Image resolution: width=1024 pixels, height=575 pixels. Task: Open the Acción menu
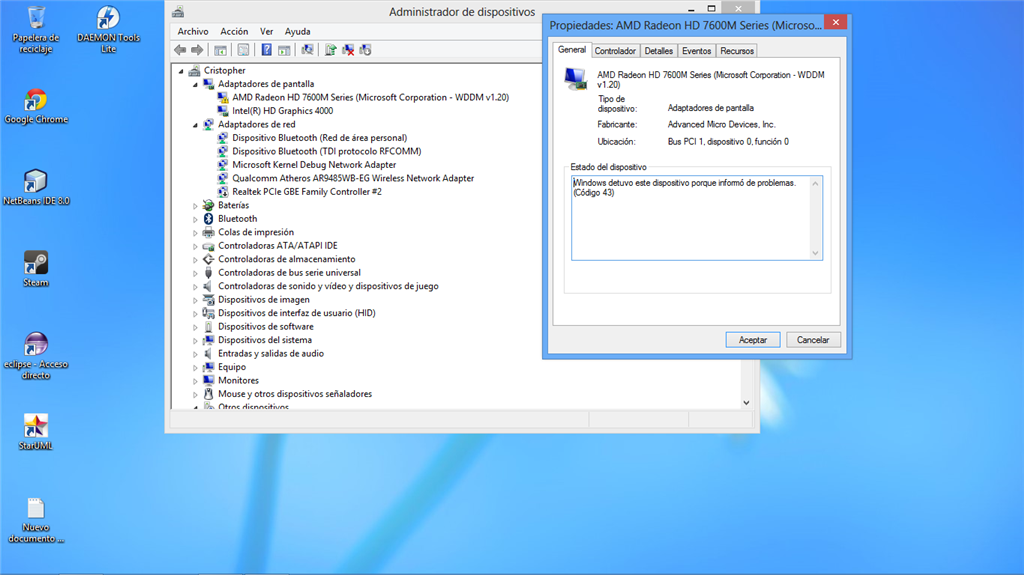click(234, 31)
